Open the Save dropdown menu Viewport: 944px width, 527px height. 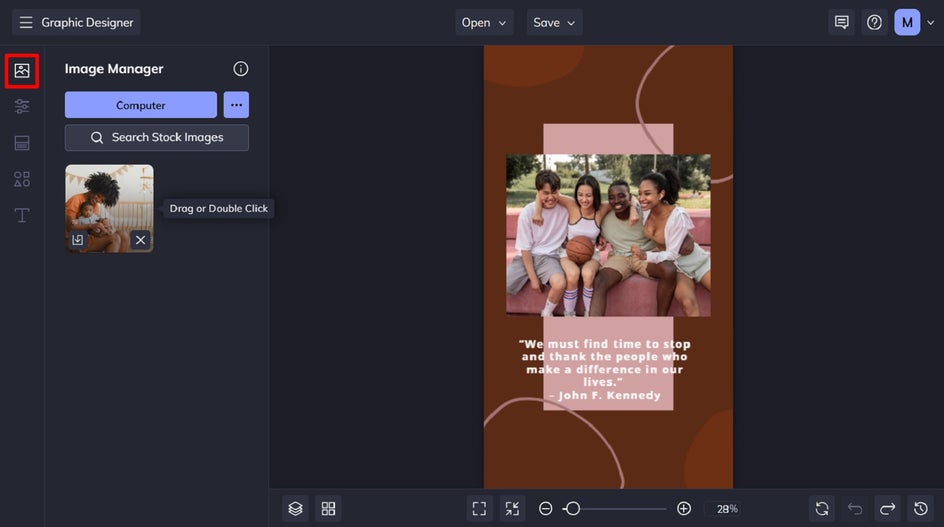554,22
